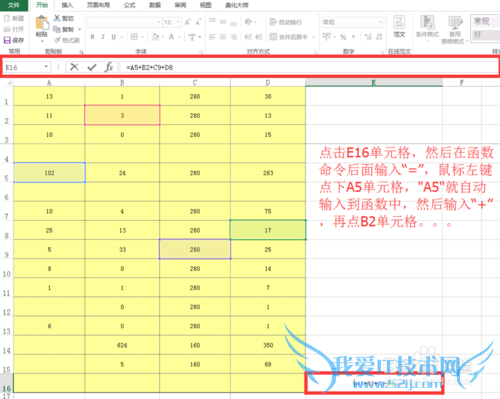Open the Paste options arrow below 粘贴
Image resolution: width=500 pixels, height=399 pixels.
[x=42, y=41]
